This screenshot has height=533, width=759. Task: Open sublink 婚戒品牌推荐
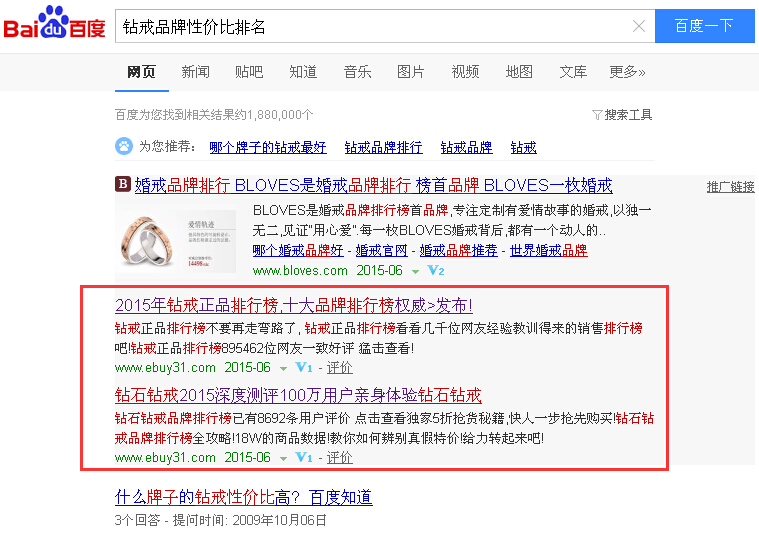click(x=459, y=250)
